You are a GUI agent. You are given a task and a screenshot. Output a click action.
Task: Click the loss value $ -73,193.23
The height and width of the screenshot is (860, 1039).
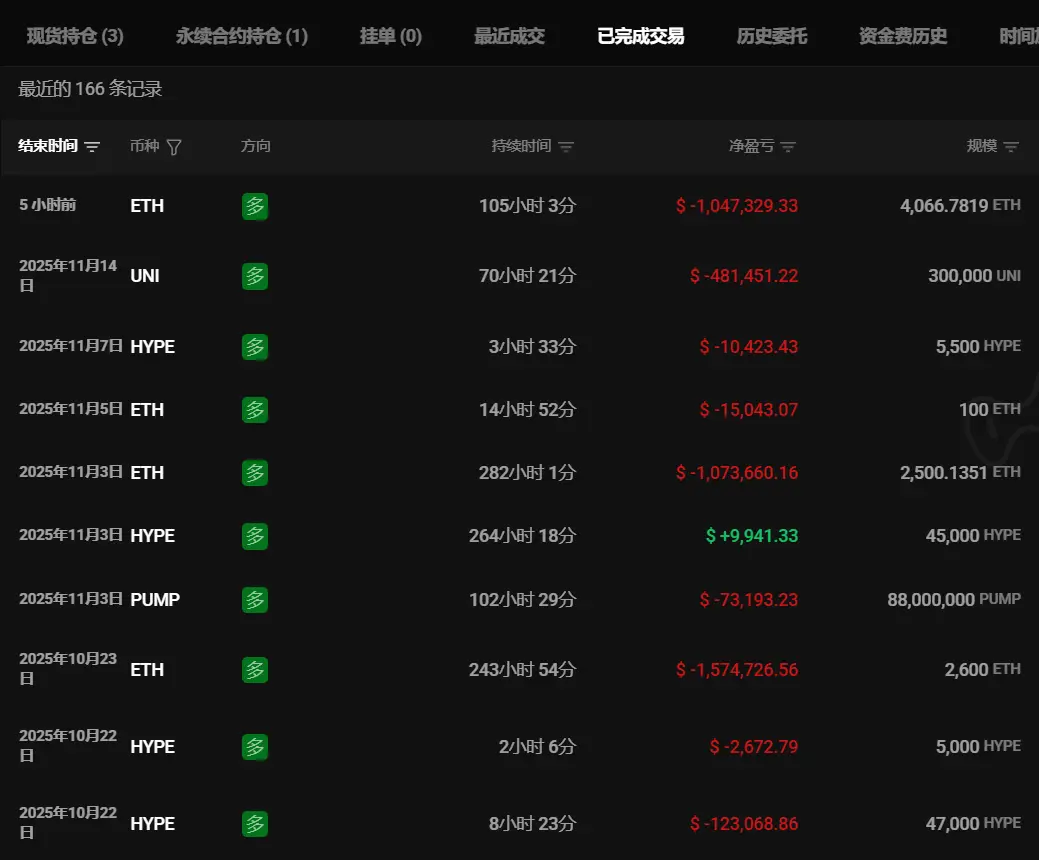click(749, 600)
